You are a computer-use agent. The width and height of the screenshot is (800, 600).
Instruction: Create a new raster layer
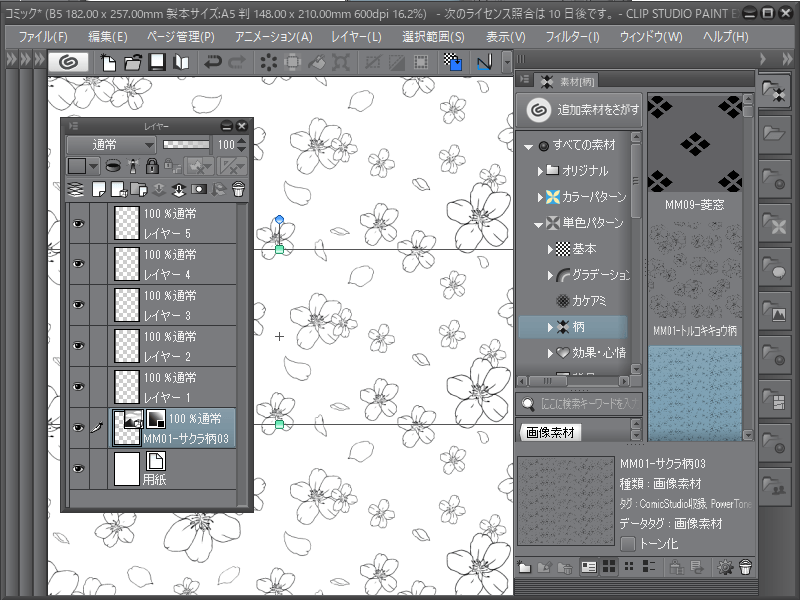99,189
